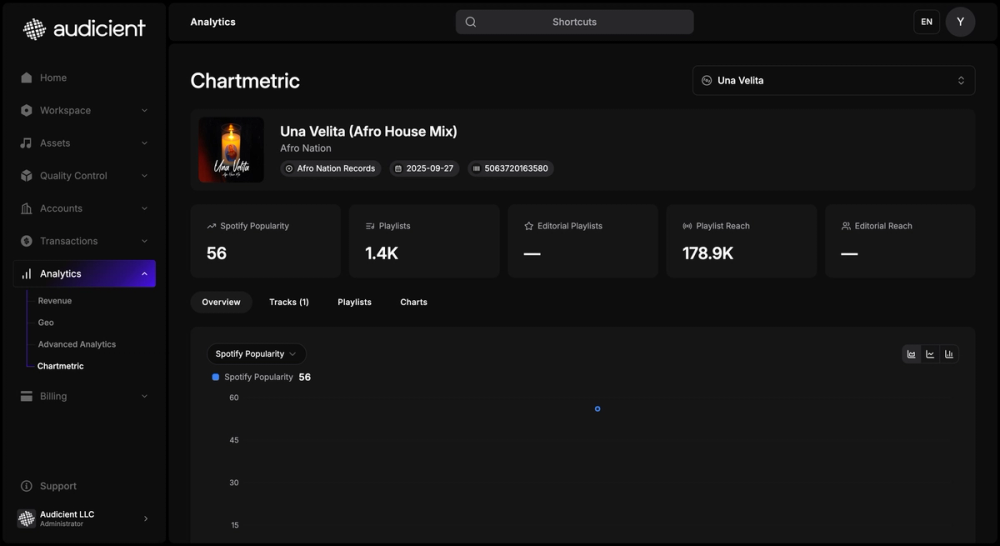Open Revenue under Analytics
The image size is (1000, 546).
[55, 300]
